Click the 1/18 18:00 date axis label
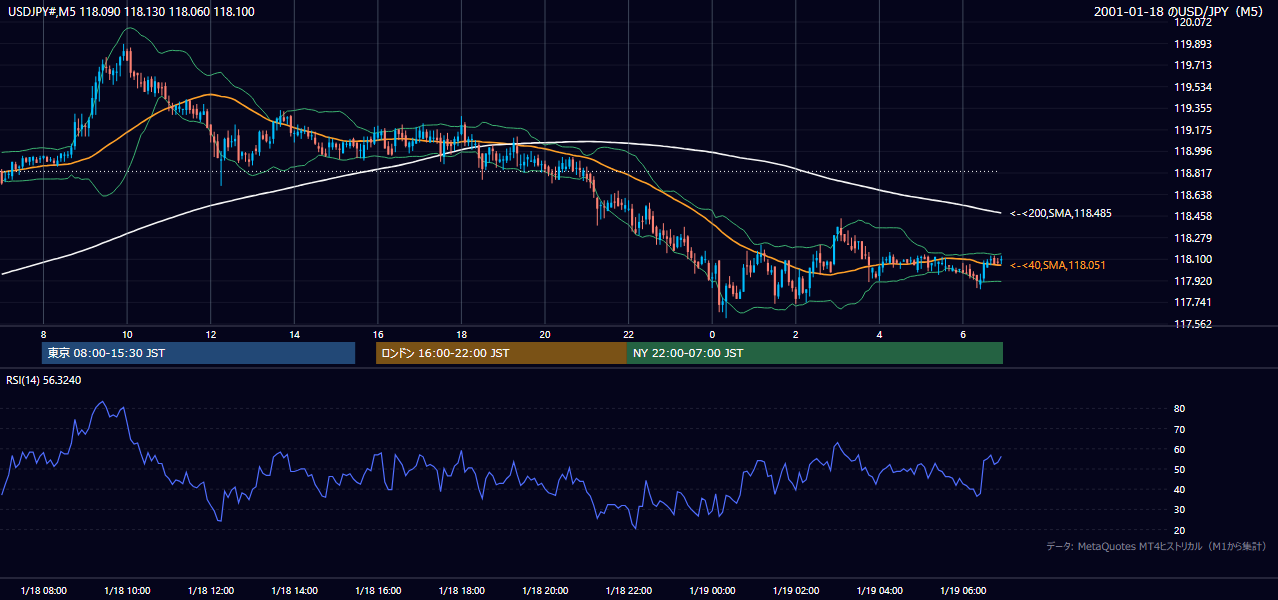 click(461, 591)
